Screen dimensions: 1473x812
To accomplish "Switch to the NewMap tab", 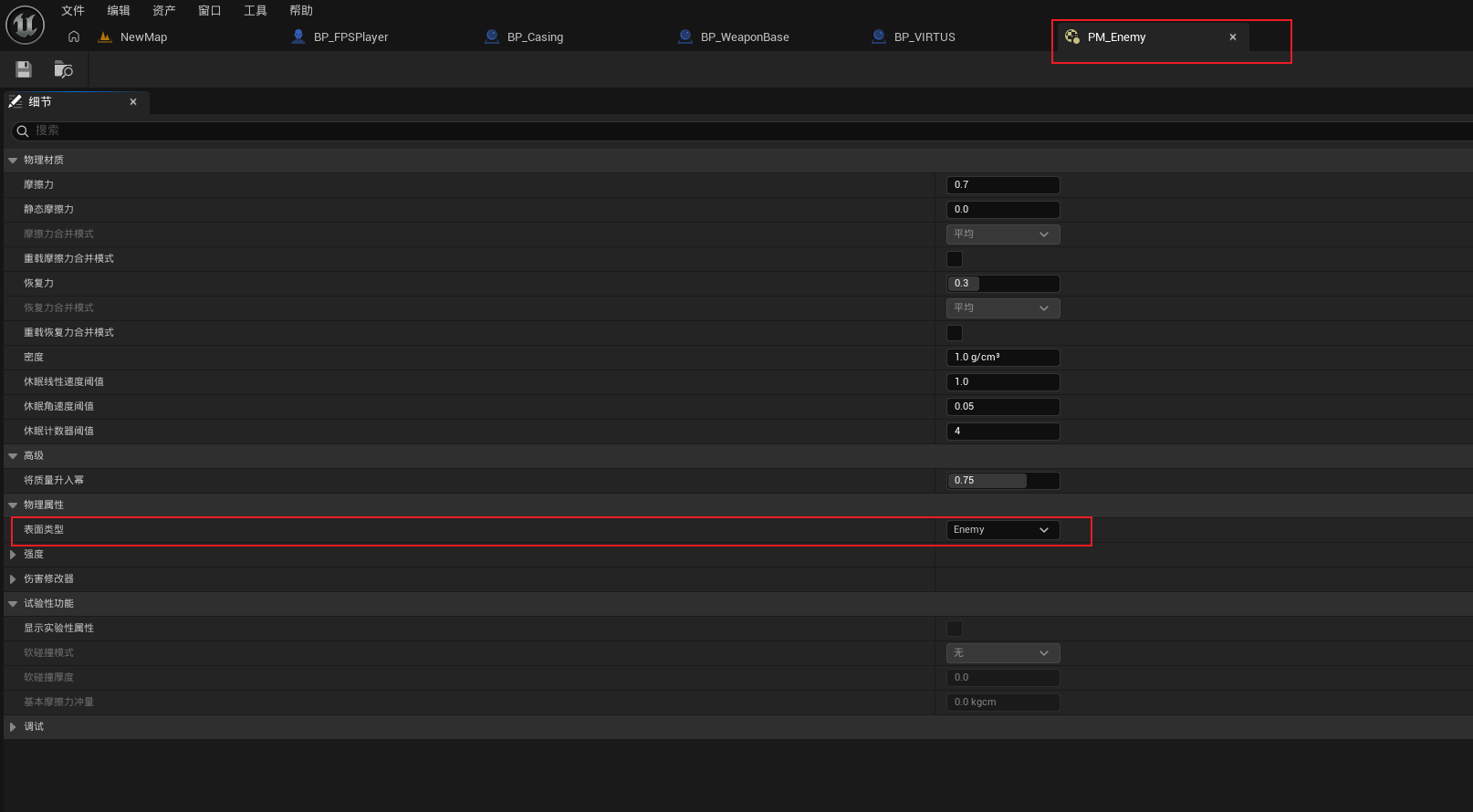I will point(143,37).
